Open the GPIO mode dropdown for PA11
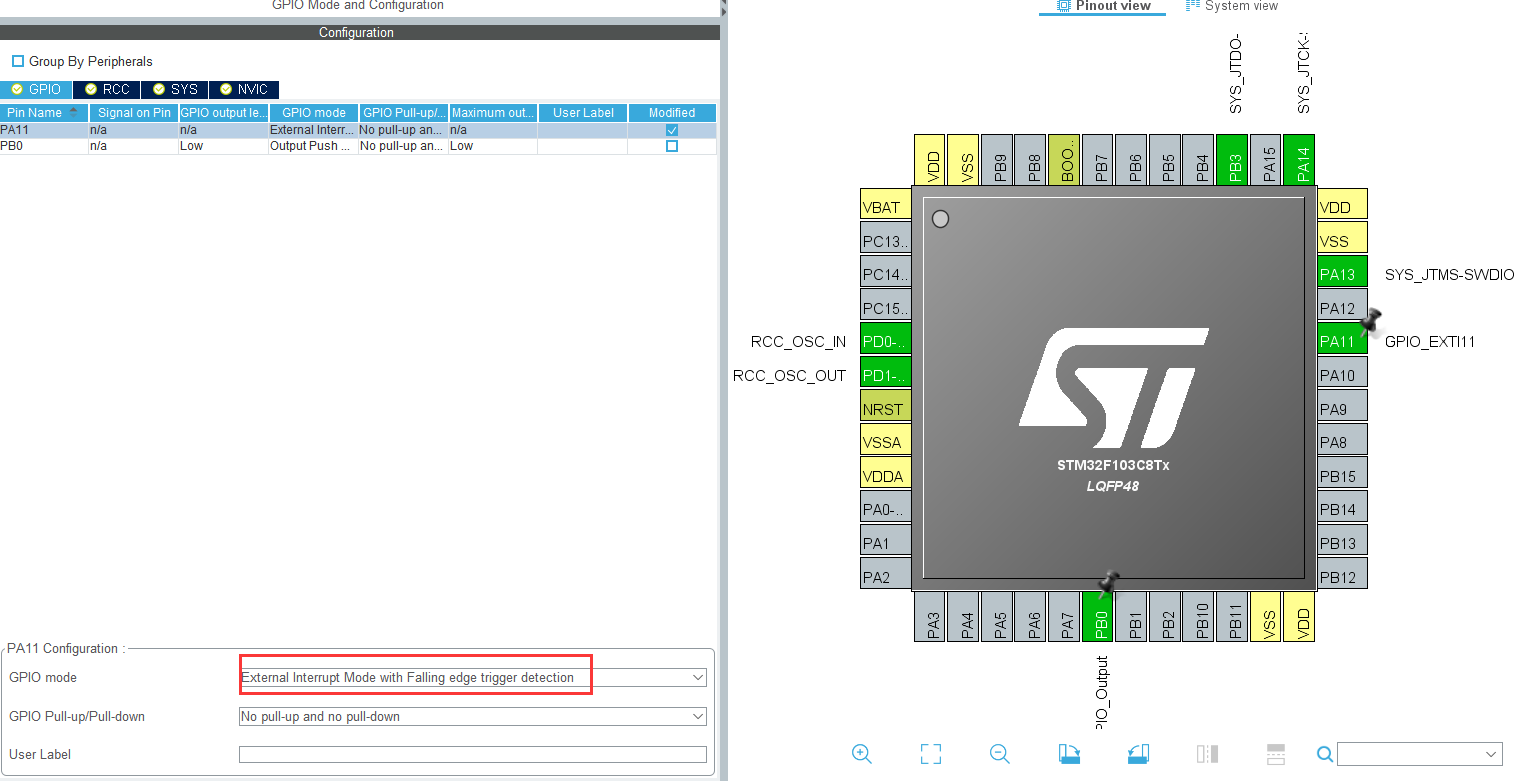The image size is (1539, 781). pos(698,677)
